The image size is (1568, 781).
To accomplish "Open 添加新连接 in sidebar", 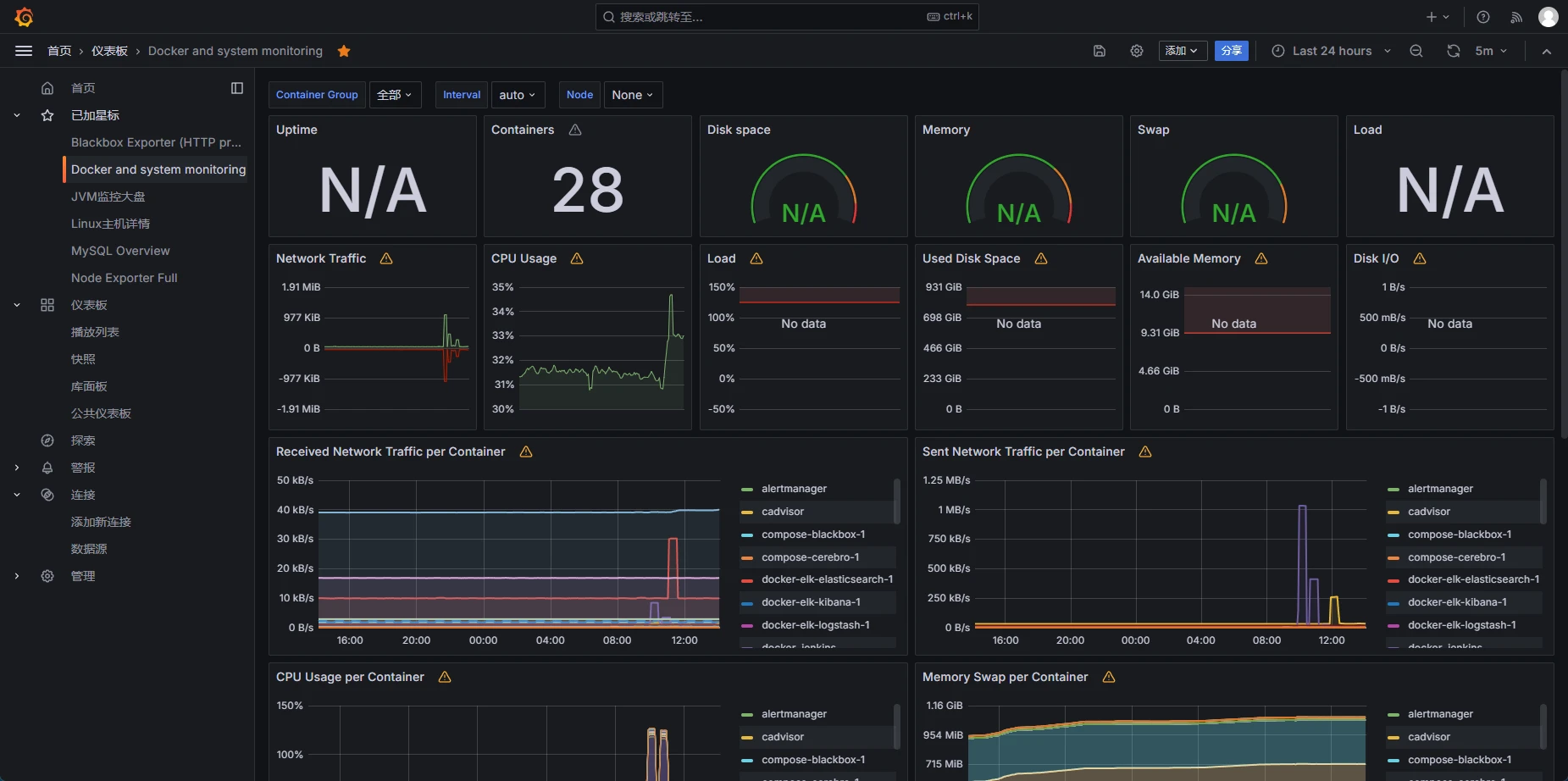I will pos(101,522).
